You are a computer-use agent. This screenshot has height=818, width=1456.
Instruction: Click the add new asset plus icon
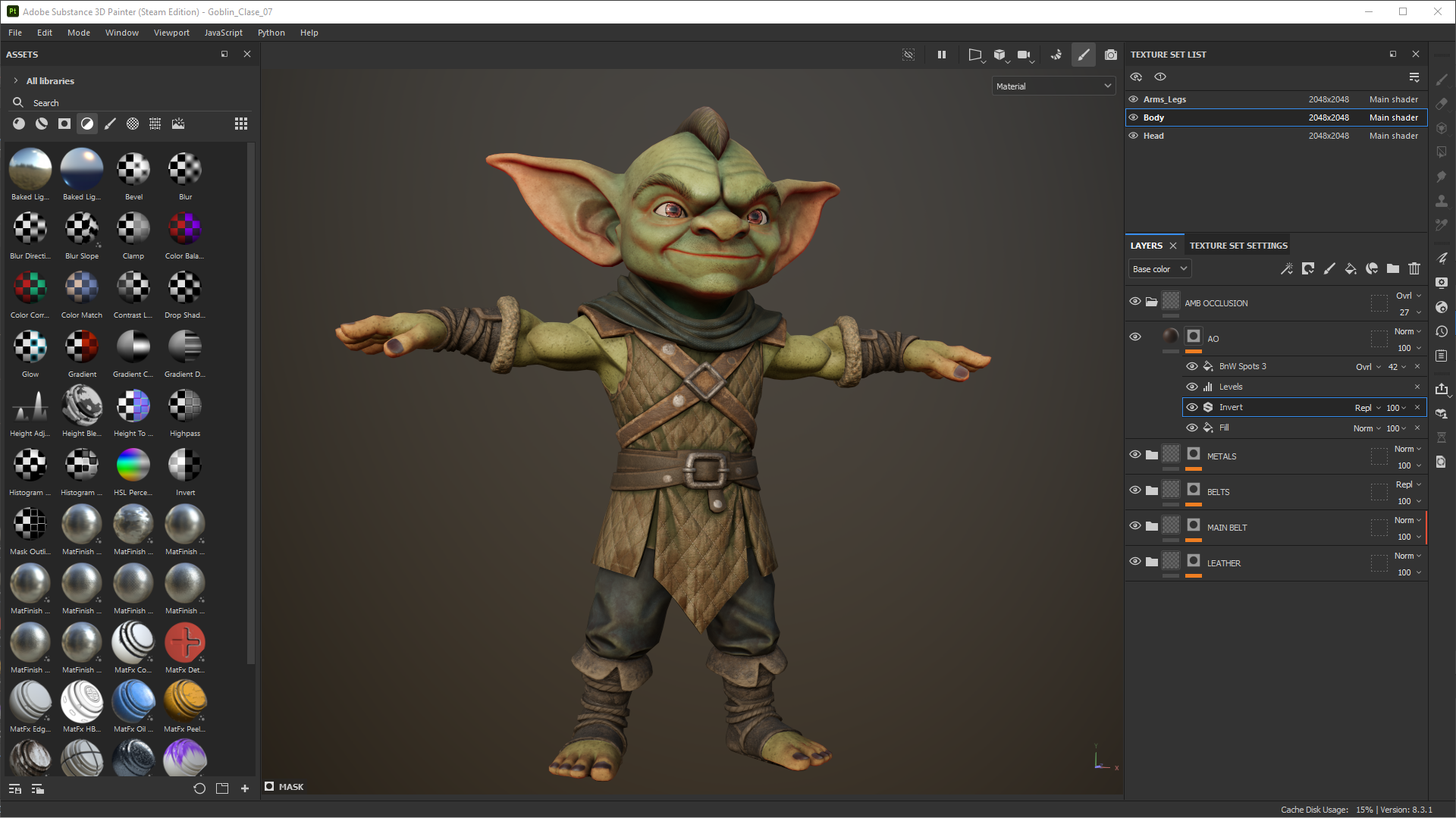coord(245,788)
